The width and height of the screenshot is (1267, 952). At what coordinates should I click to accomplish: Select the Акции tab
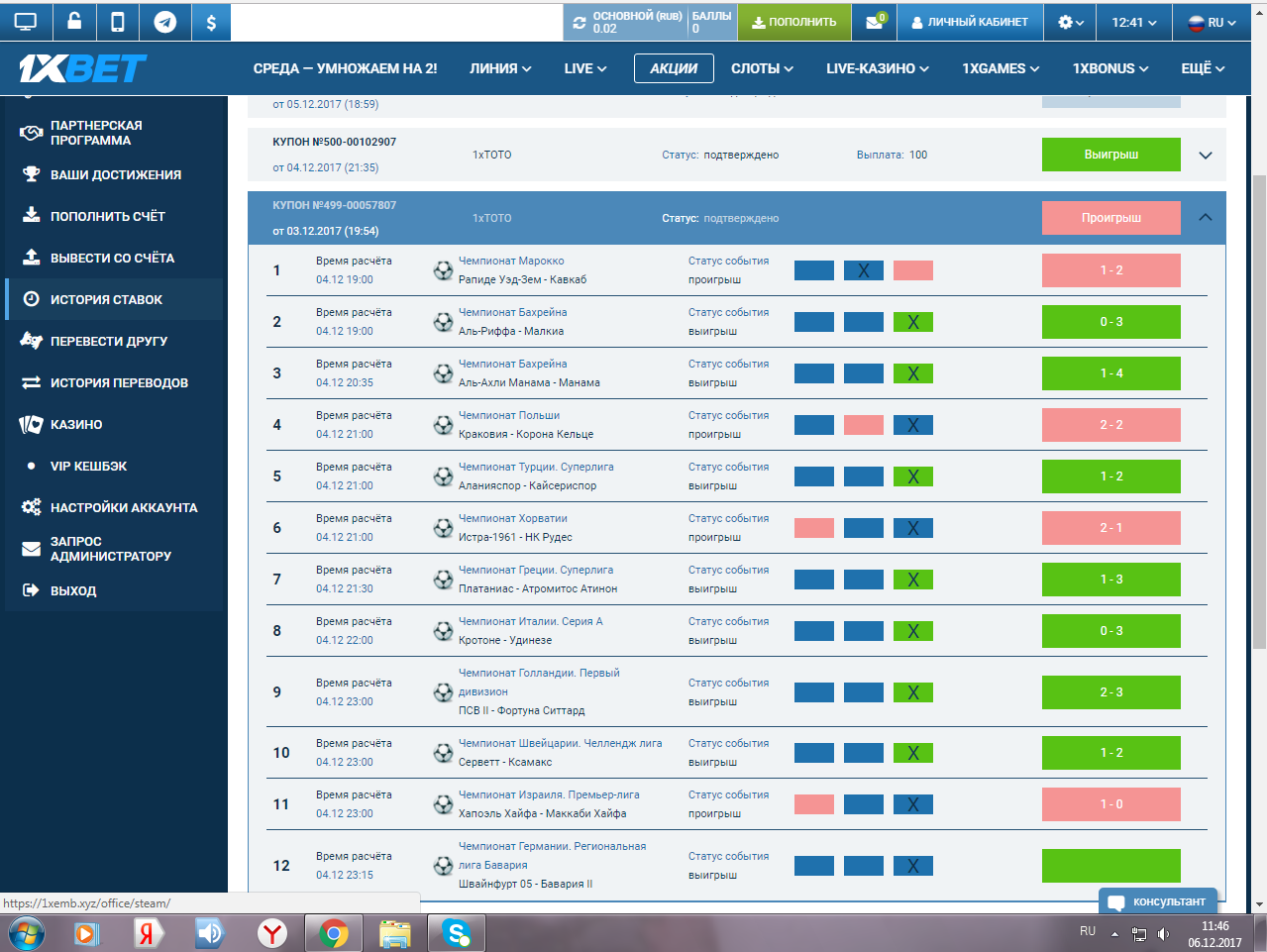click(x=674, y=68)
